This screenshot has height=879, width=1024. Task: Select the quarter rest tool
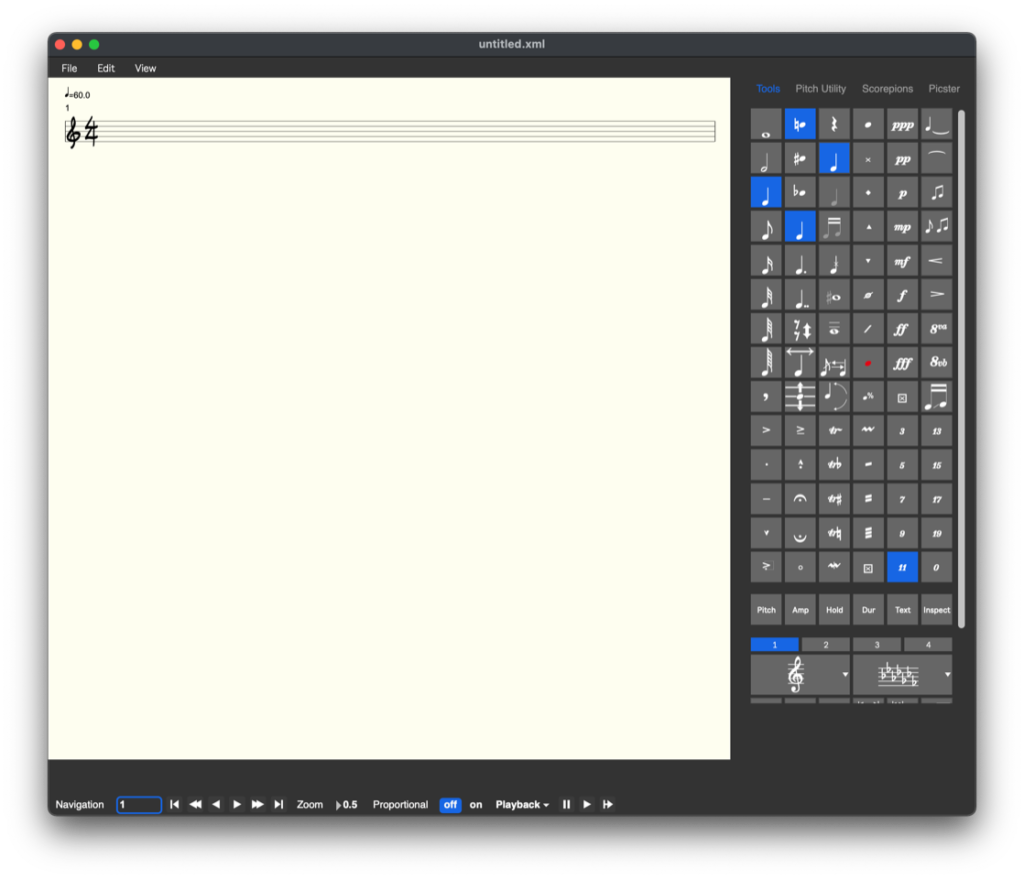[834, 124]
